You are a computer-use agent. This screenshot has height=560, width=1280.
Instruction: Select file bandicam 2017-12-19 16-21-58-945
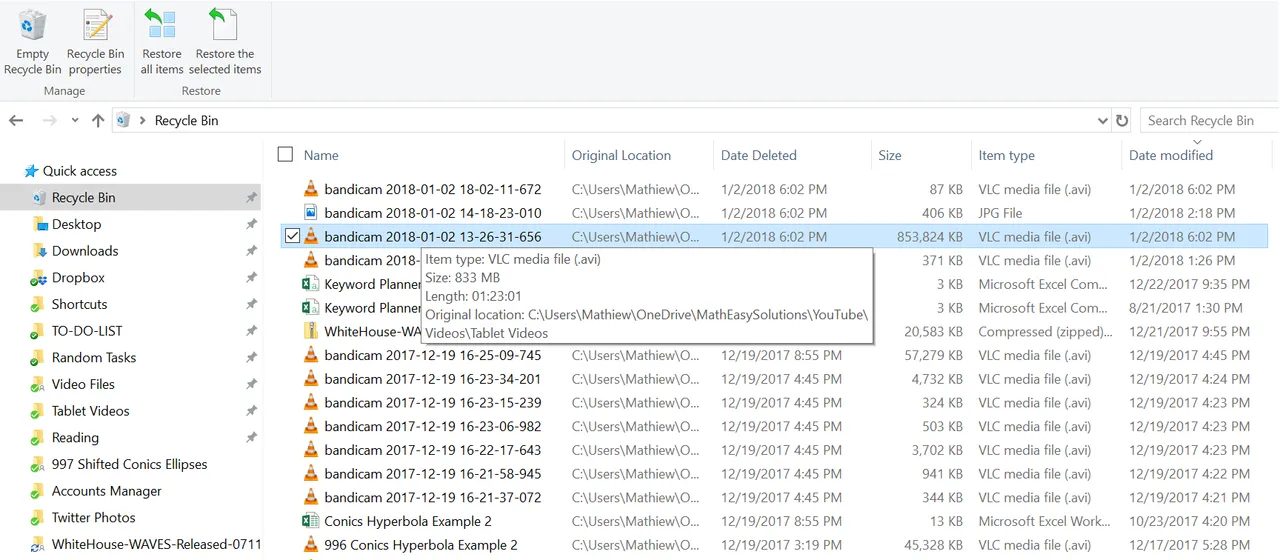tap(433, 474)
